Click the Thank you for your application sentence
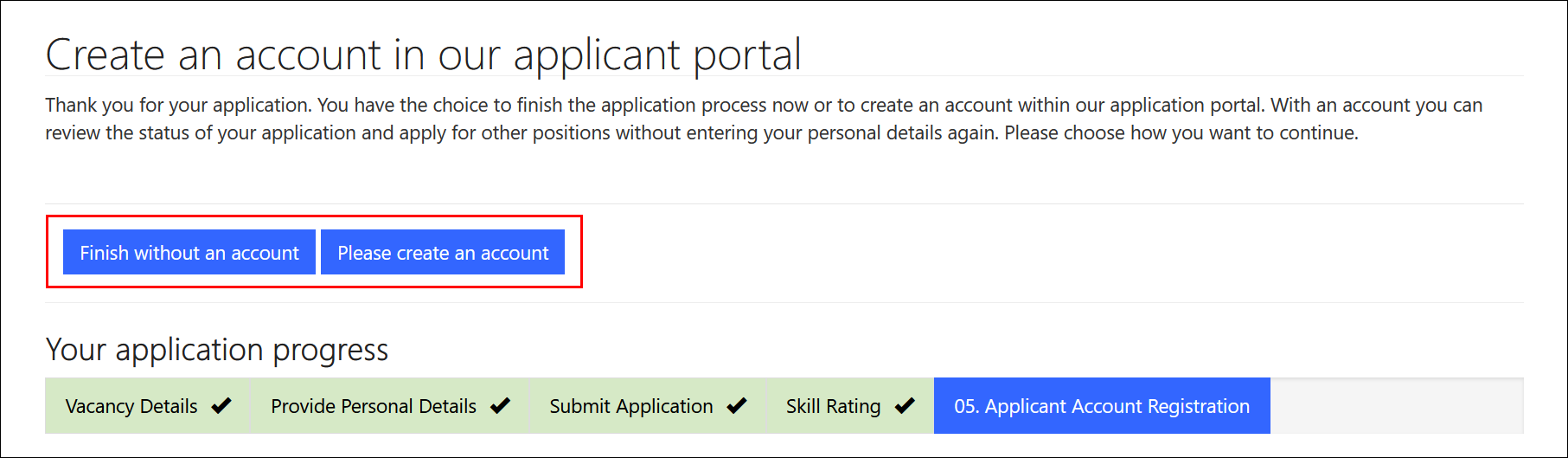The height and width of the screenshot is (458, 1568). pos(178,105)
